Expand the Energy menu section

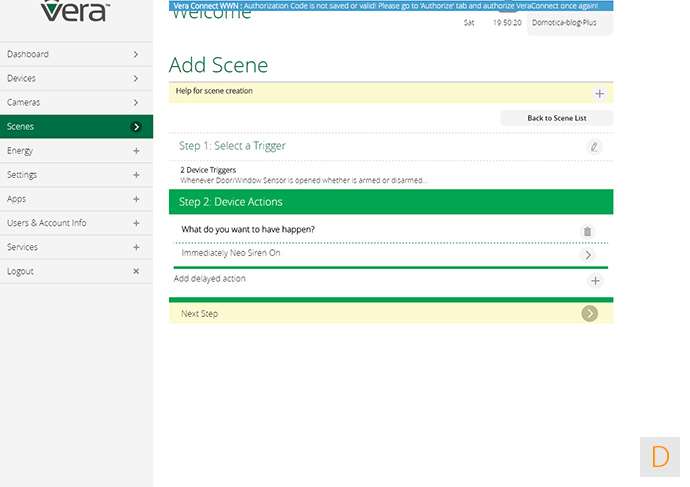coord(136,151)
